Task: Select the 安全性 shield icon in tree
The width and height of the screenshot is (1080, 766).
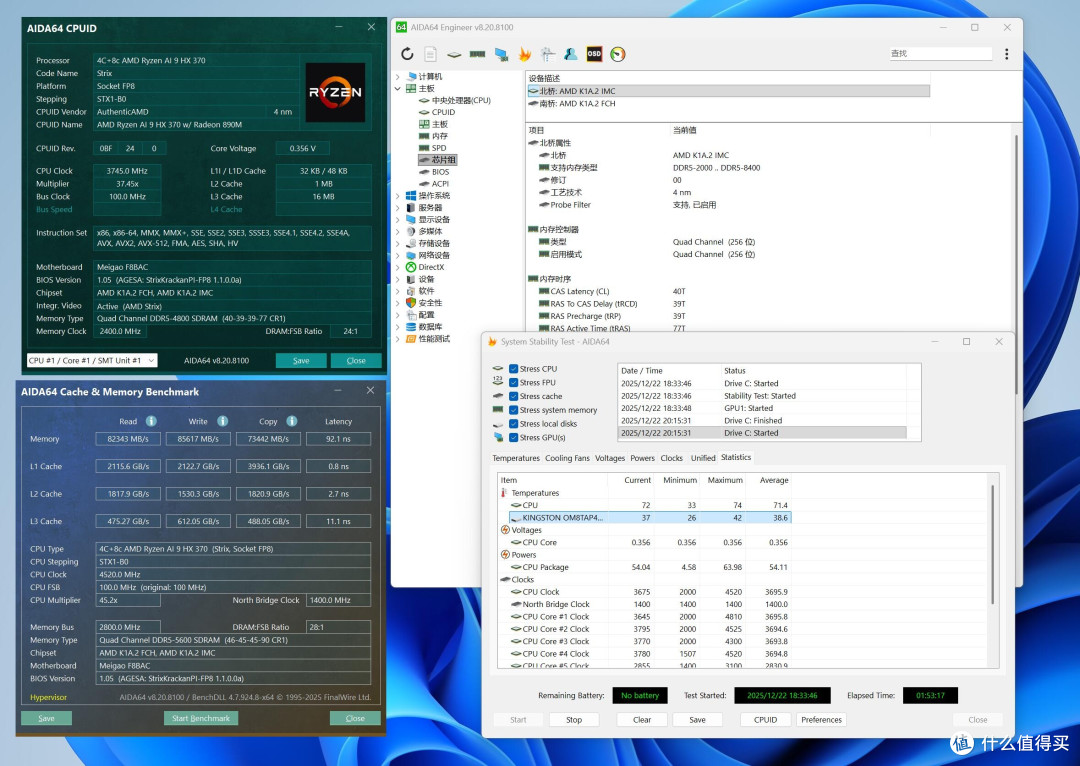Action: coord(411,303)
